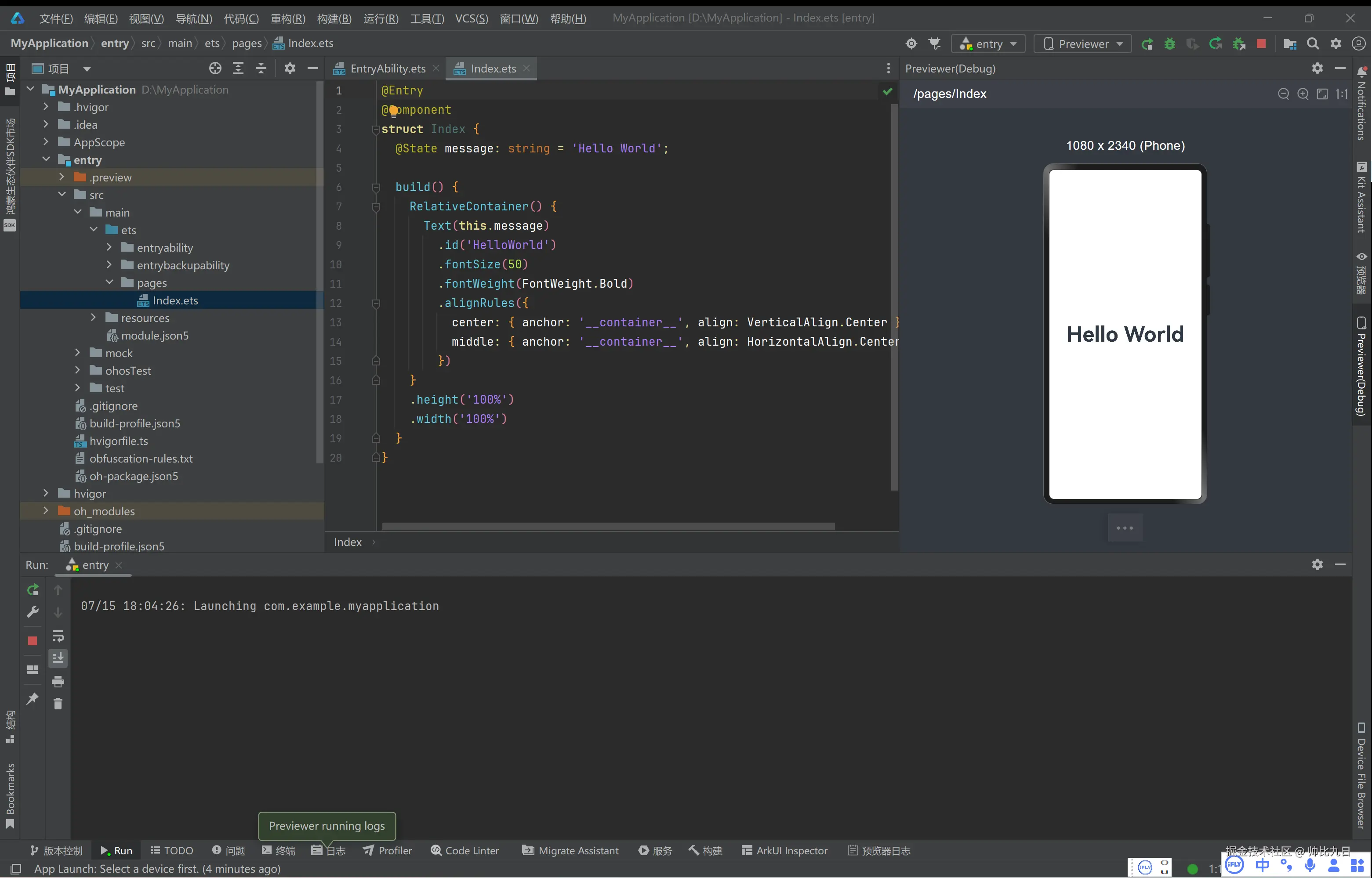Click the three-dots button below phone preview
Screen dimensions: 1372x878
pos(1125,528)
